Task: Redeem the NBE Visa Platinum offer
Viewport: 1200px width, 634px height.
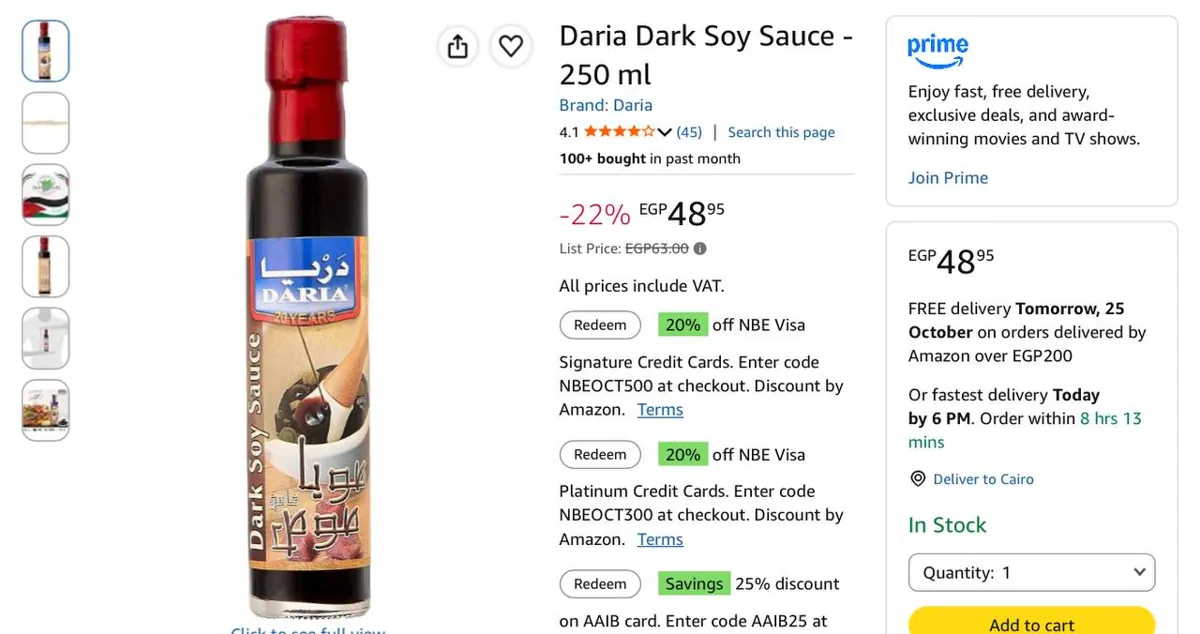Action: point(600,454)
